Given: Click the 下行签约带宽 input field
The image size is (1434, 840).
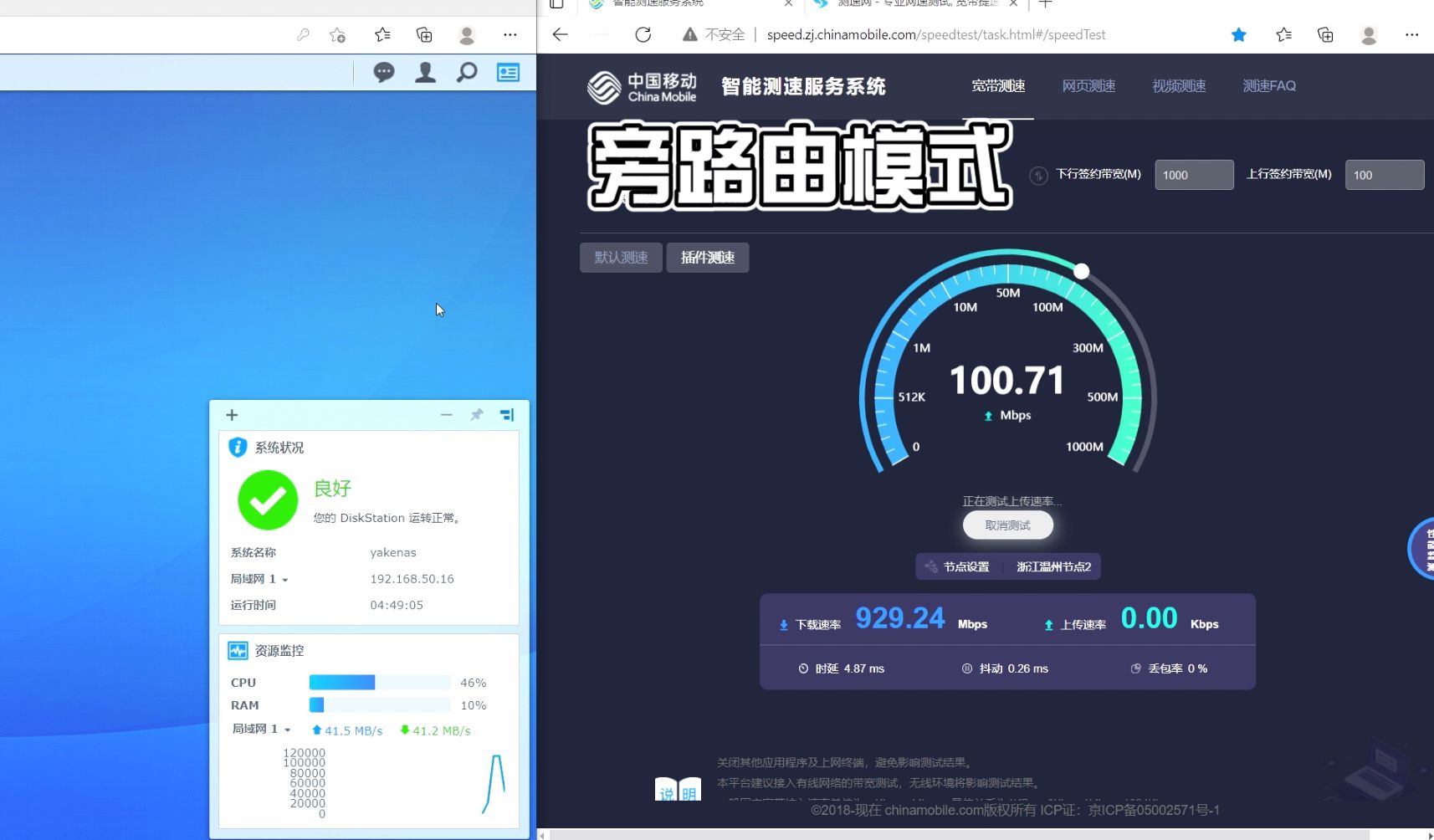Looking at the screenshot, I should (1194, 175).
